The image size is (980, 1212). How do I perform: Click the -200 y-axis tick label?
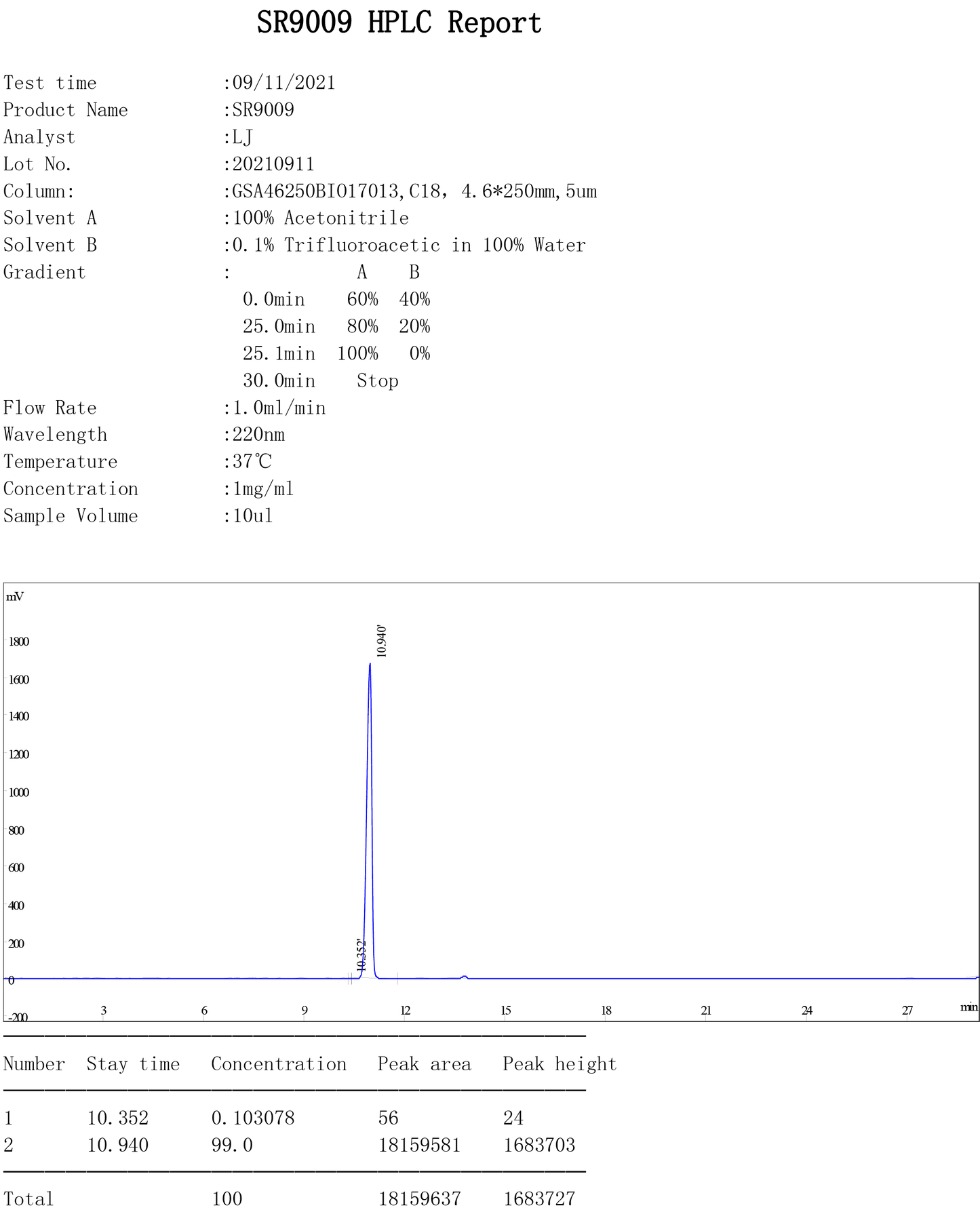pos(18,1017)
